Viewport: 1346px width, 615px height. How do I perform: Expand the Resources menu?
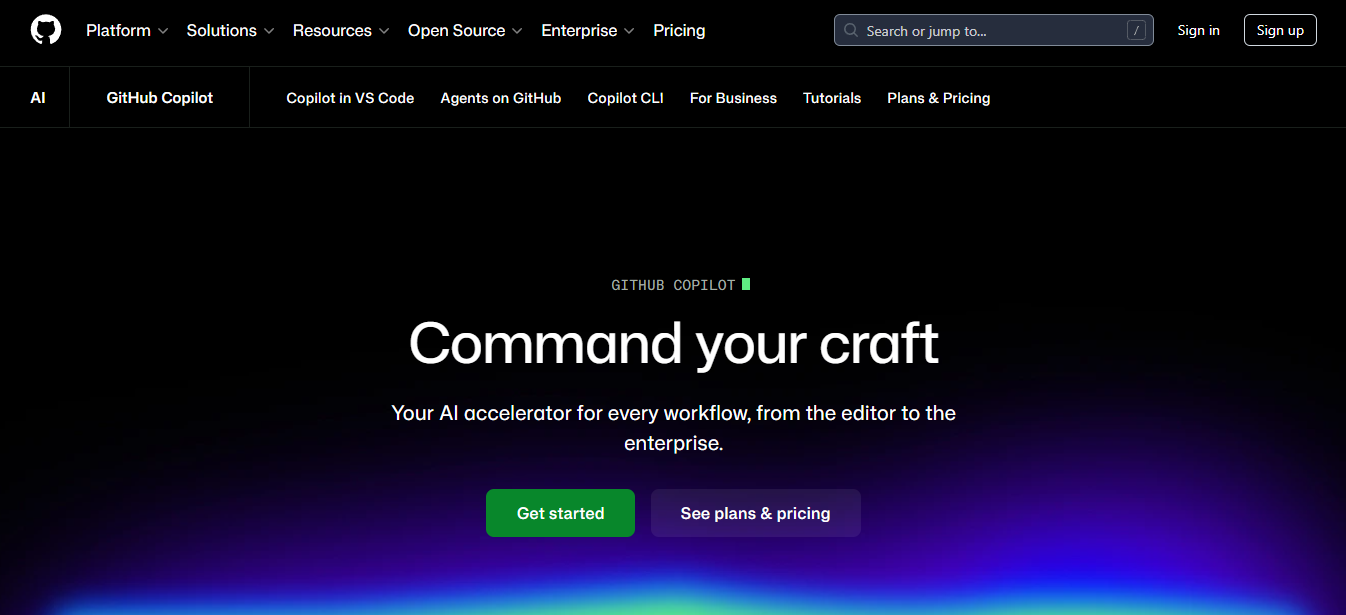(x=340, y=30)
